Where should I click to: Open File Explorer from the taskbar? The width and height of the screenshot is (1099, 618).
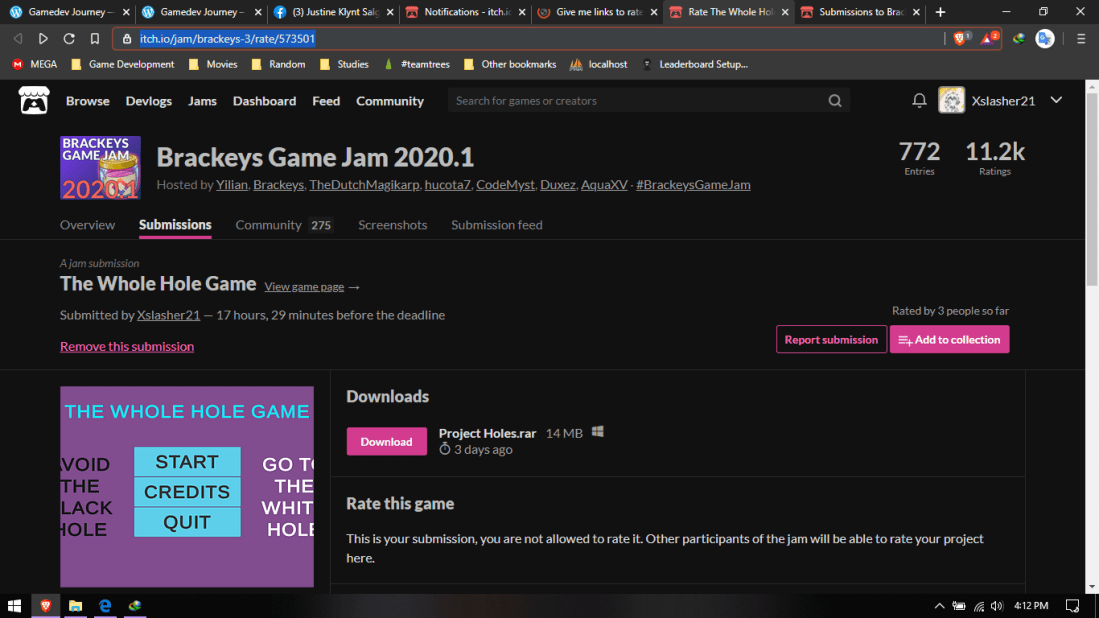[x=75, y=606]
